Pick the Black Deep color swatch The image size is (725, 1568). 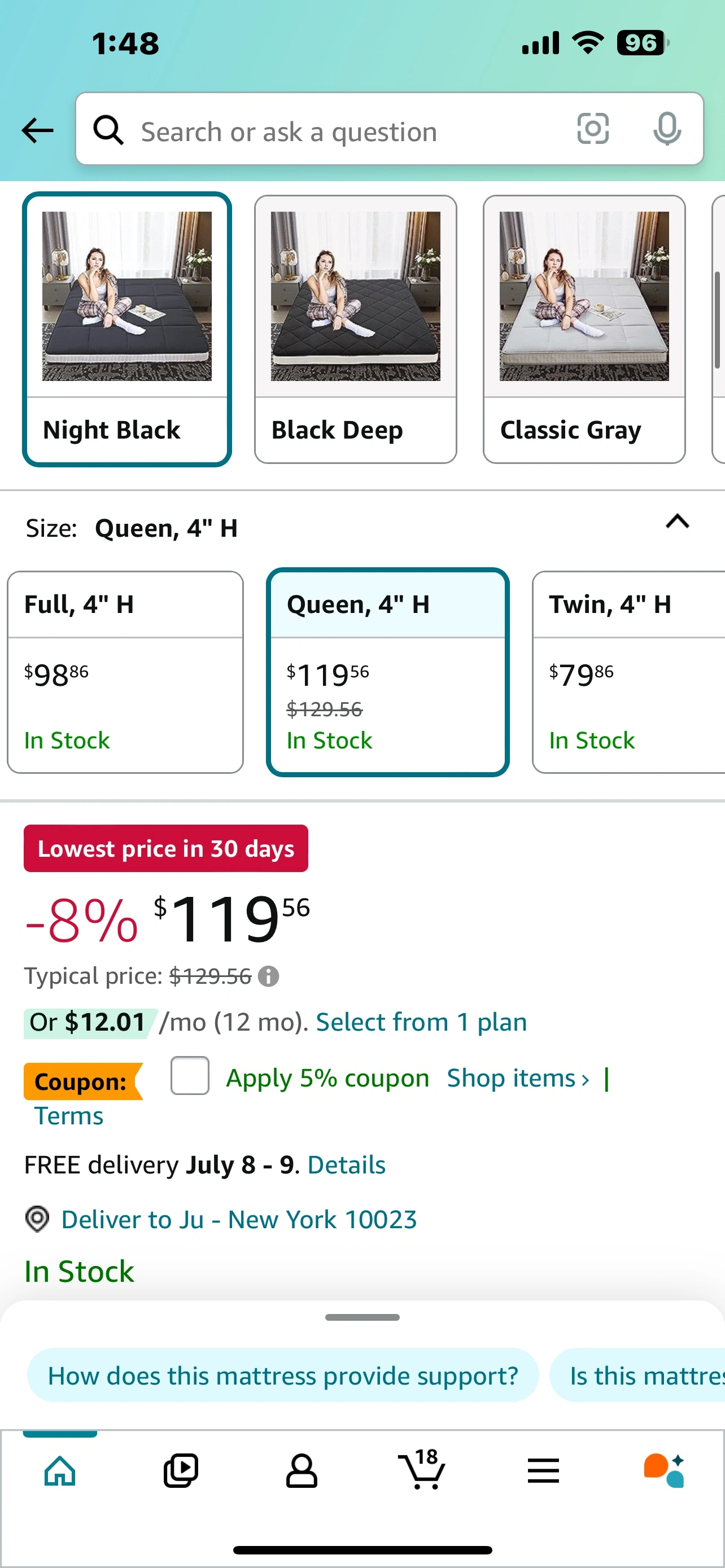pos(356,329)
